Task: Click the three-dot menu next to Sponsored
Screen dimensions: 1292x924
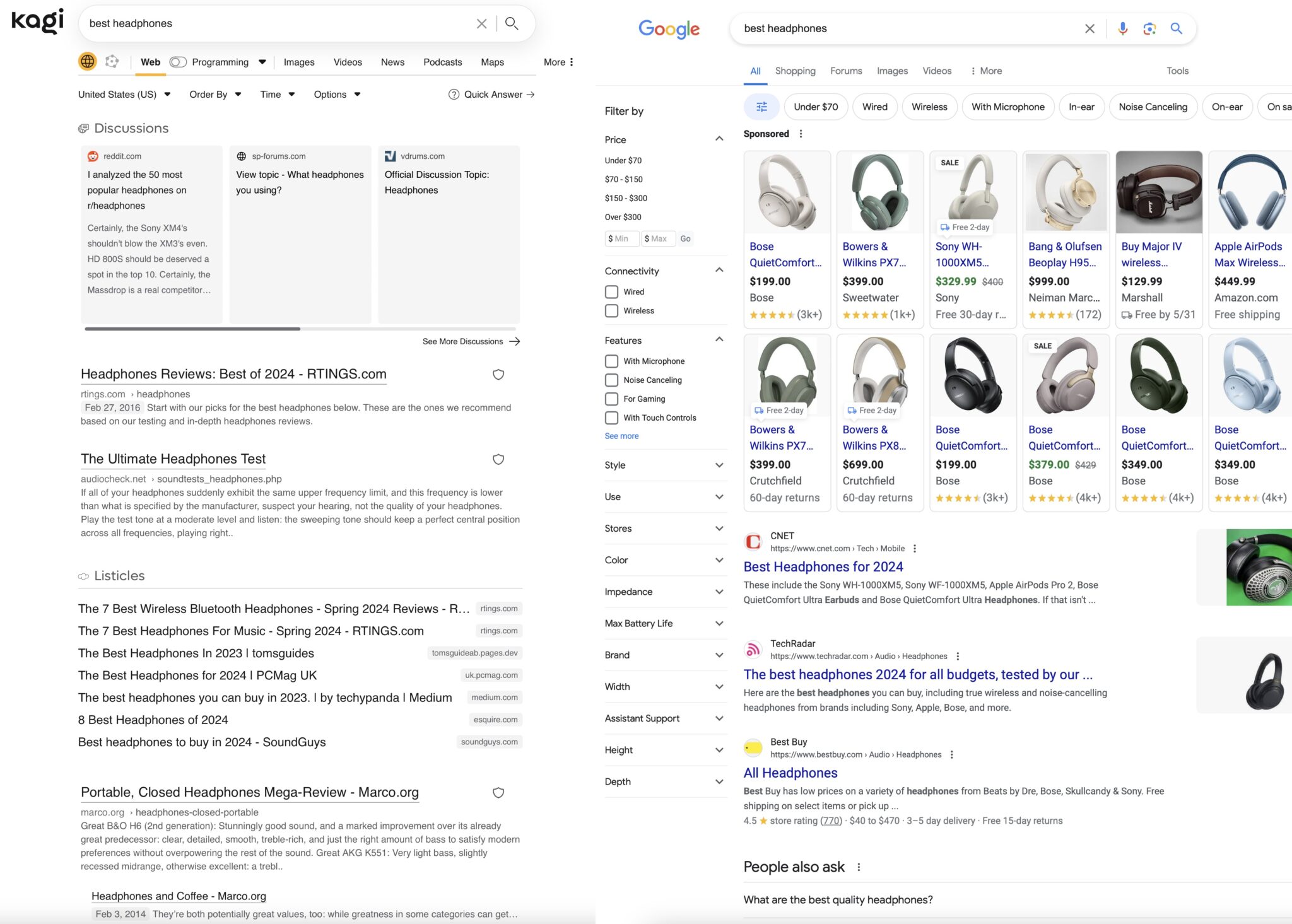Action: [801, 134]
